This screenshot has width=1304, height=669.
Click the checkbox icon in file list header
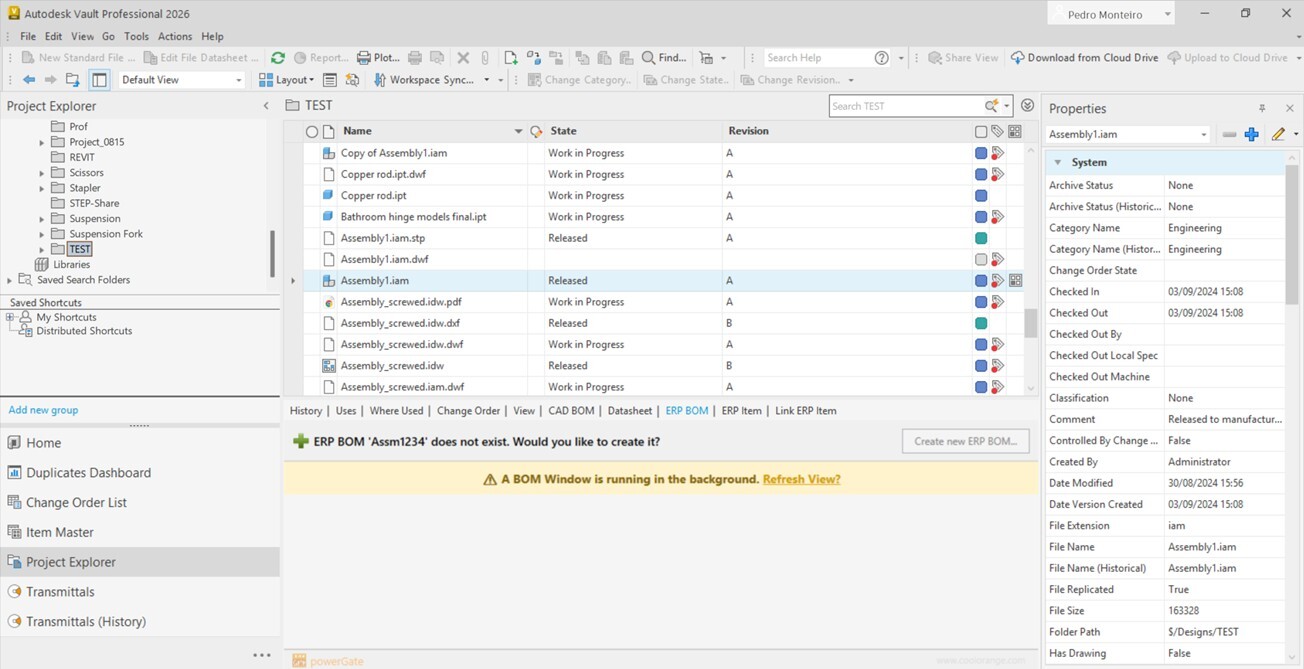coord(980,131)
